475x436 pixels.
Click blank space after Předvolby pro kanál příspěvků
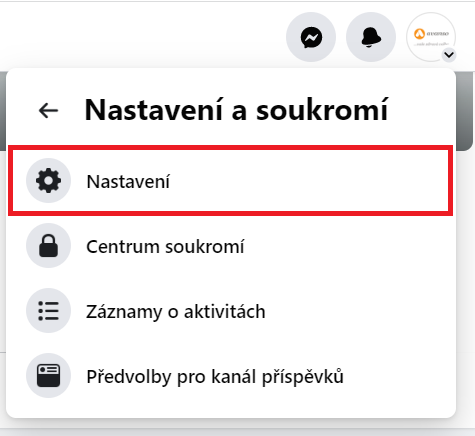398,376
